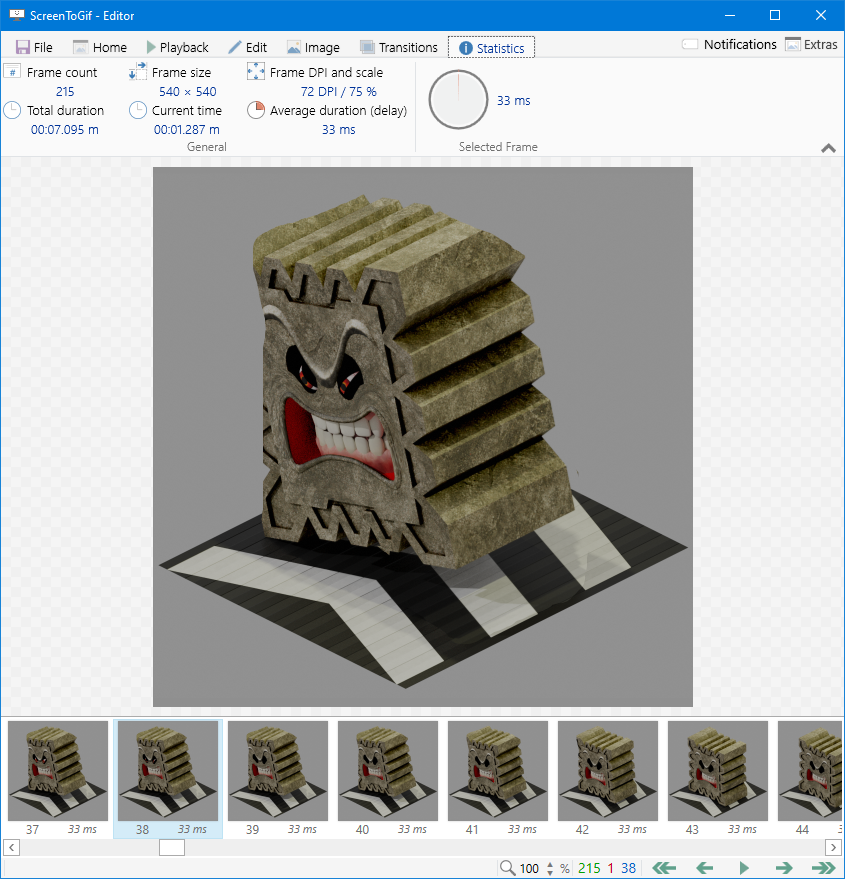Click the 72 DPI / 75 % value
Screen dimensions: 845x879
[x=338, y=91]
